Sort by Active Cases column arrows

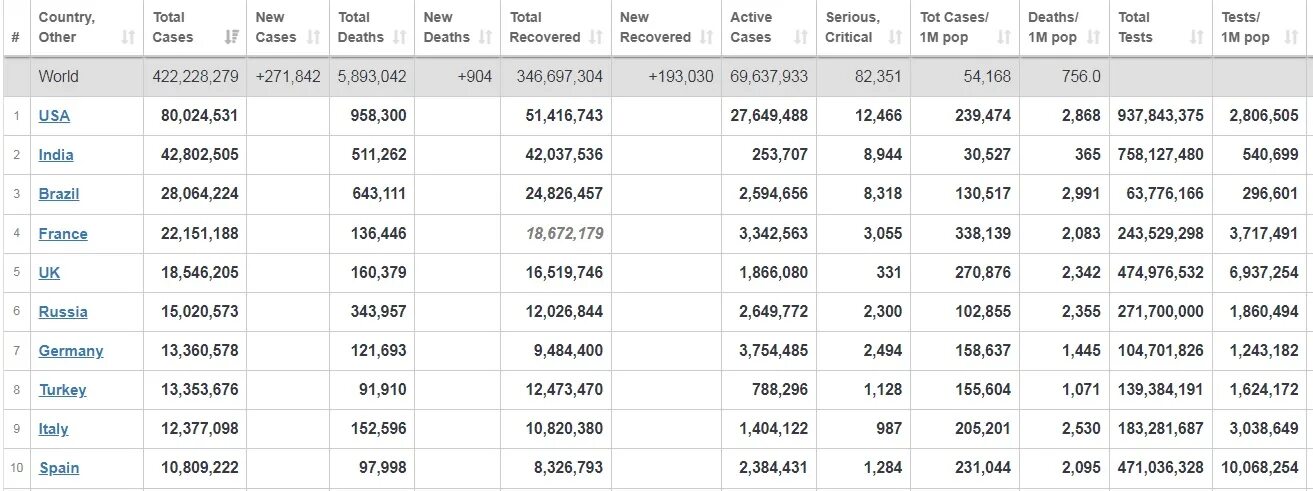click(x=801, y=37)
